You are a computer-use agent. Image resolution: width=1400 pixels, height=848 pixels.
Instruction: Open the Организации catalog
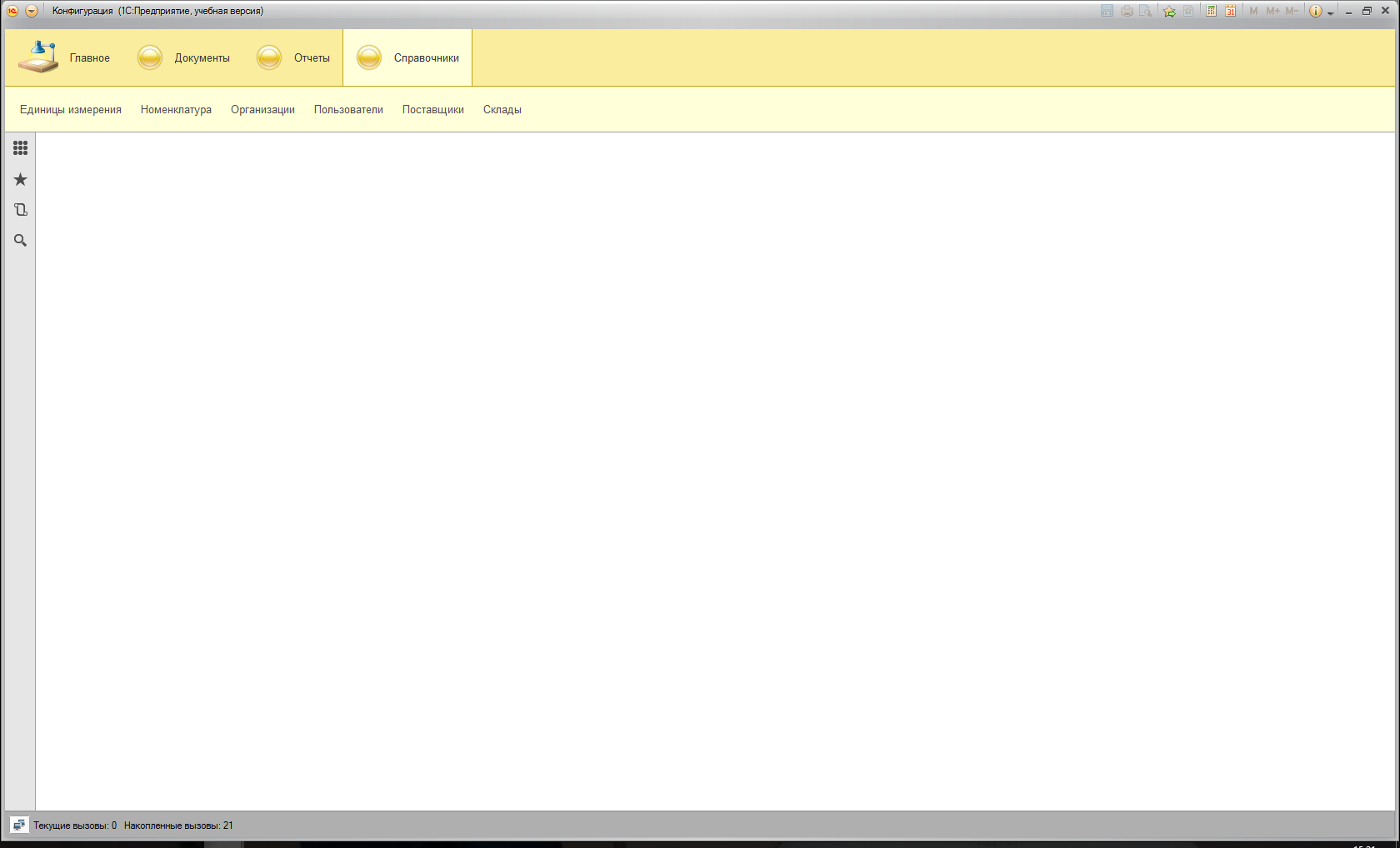point(262,109)
